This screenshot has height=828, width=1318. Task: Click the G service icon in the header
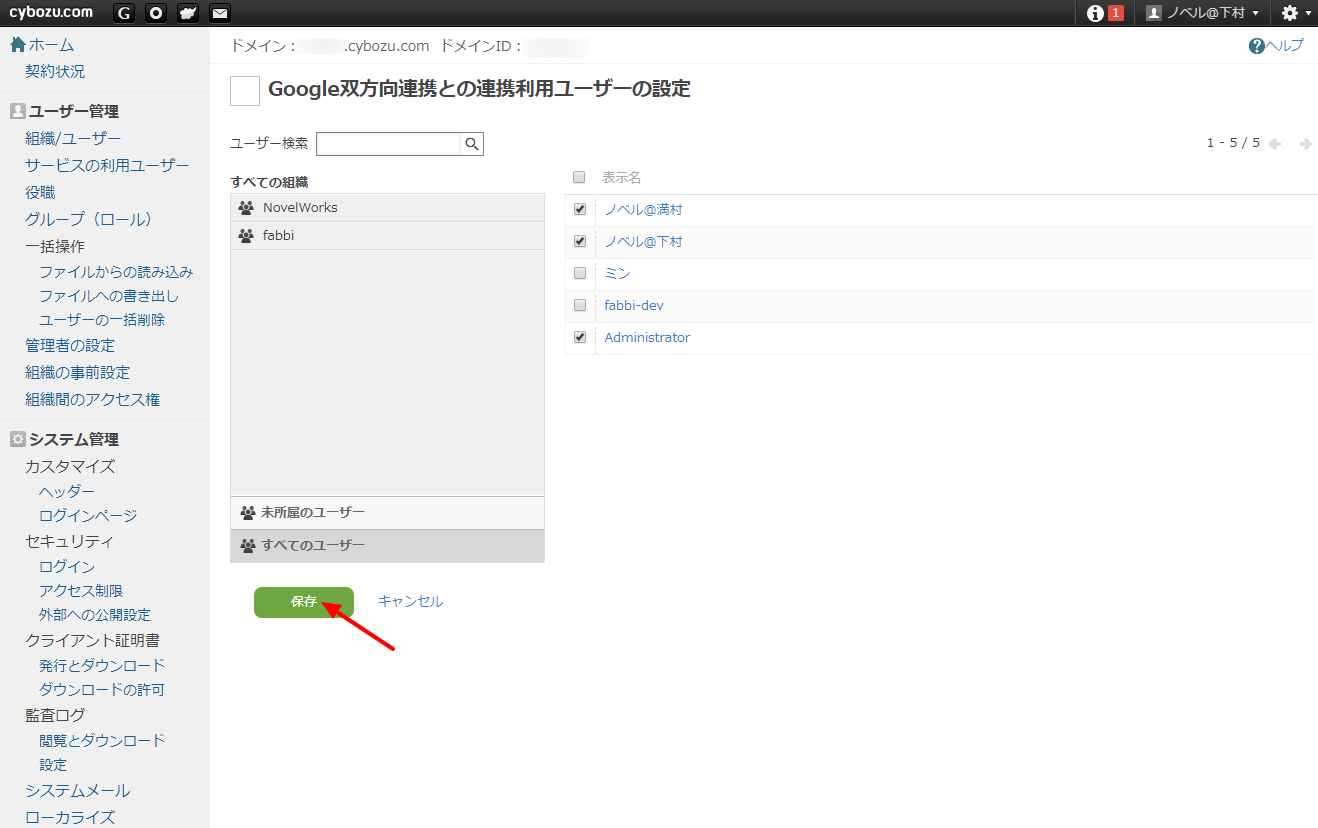[x=124, y=13]
